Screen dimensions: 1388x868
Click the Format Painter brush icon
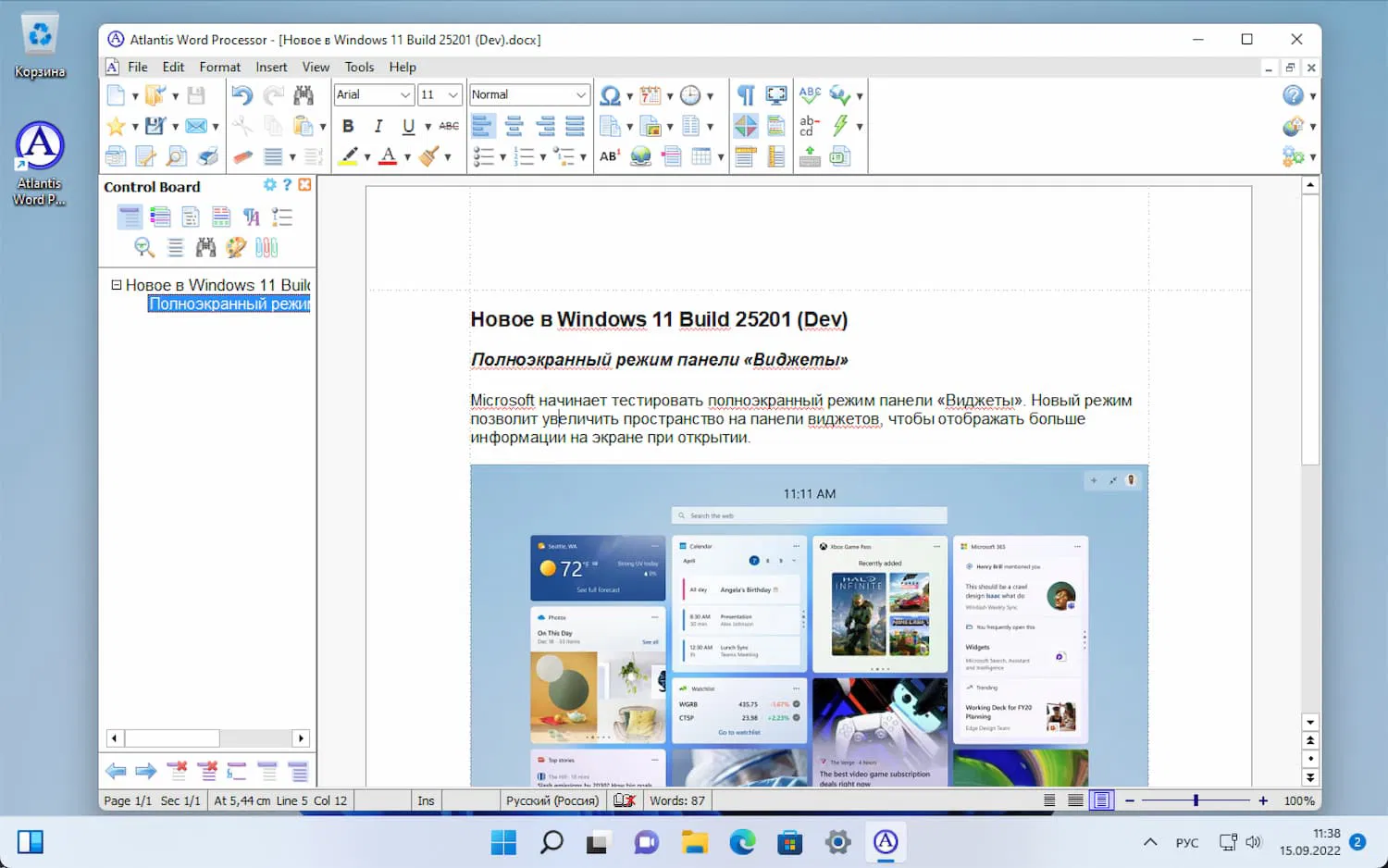[429, 156]
